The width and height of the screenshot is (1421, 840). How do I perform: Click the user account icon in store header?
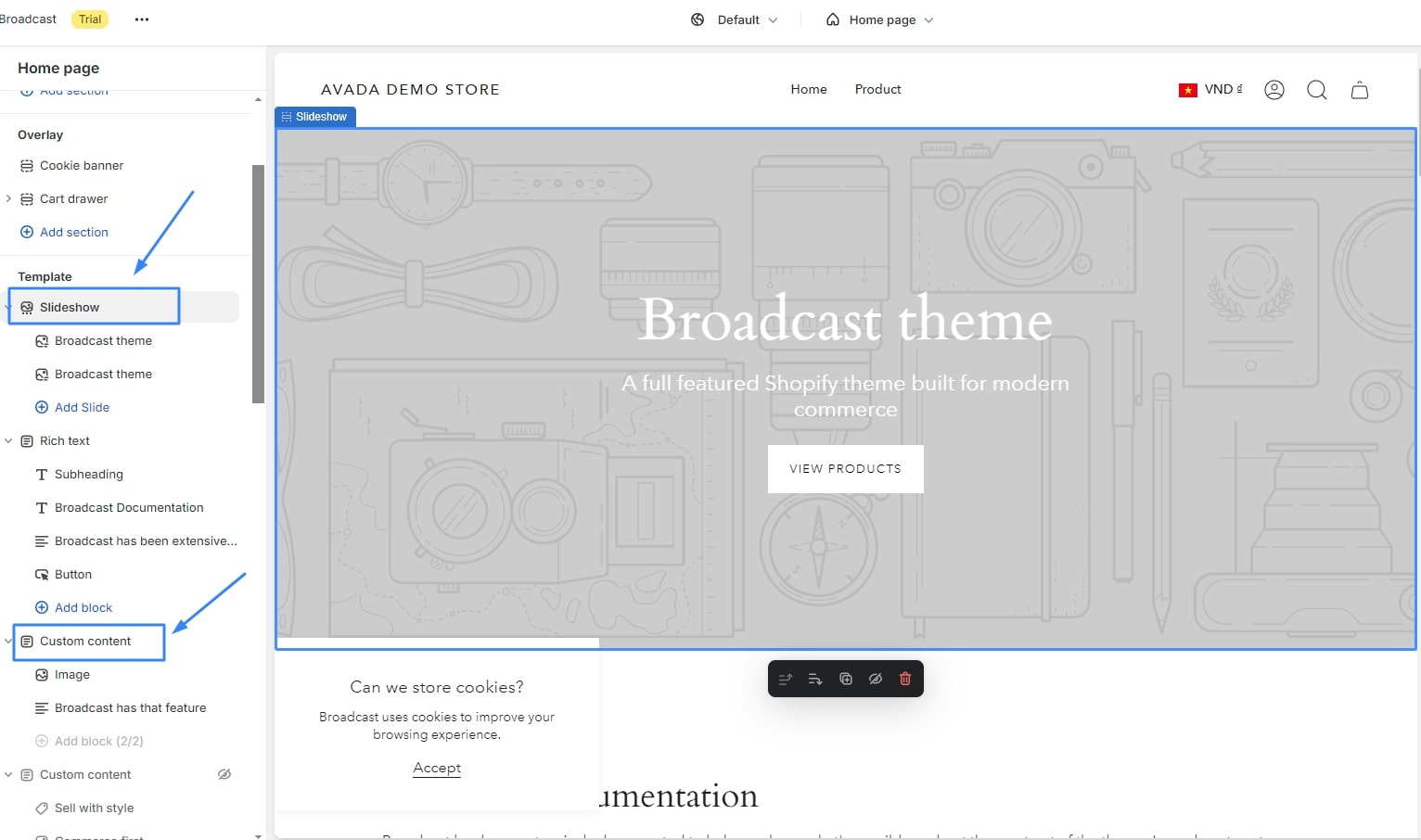click(x=1274, y=90)
